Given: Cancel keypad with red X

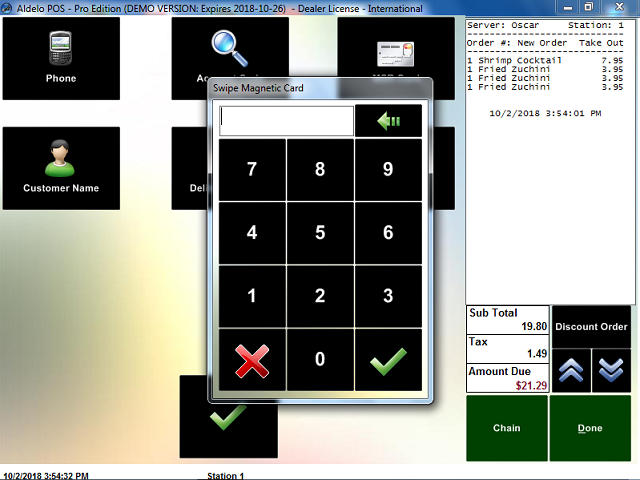Looking at the screenshot, I should (252, 360).
